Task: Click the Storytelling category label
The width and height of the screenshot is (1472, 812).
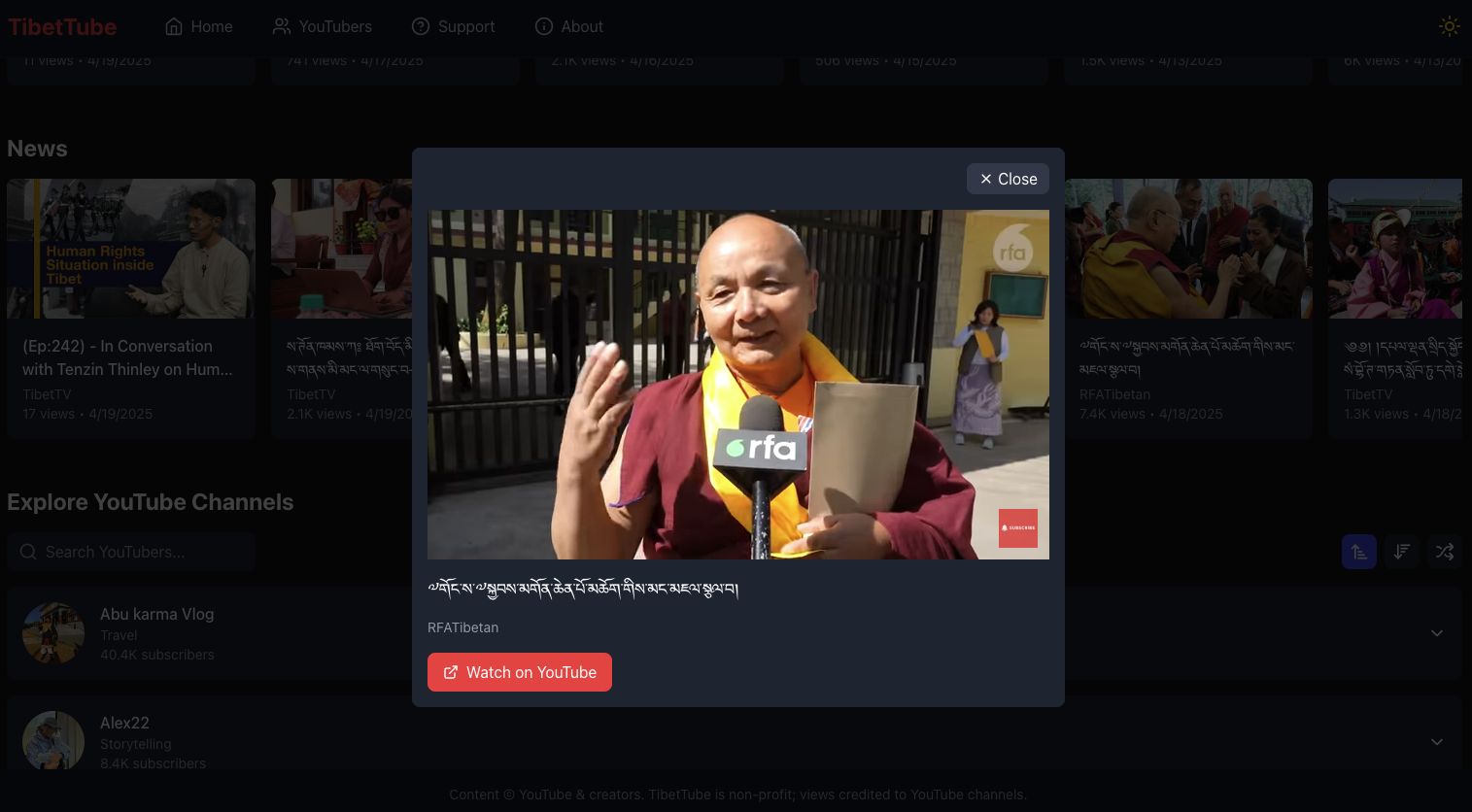Action: coord(135,744)
